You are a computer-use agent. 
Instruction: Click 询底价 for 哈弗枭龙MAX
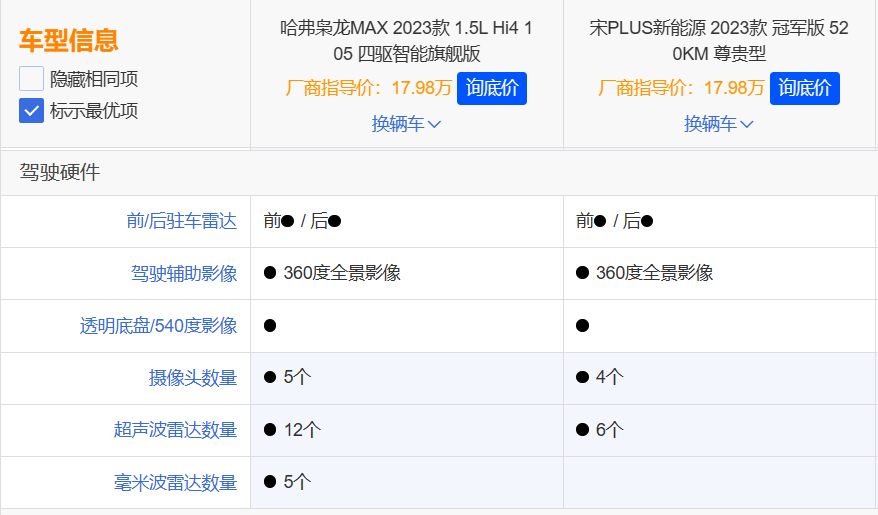[x=492, y=88]
